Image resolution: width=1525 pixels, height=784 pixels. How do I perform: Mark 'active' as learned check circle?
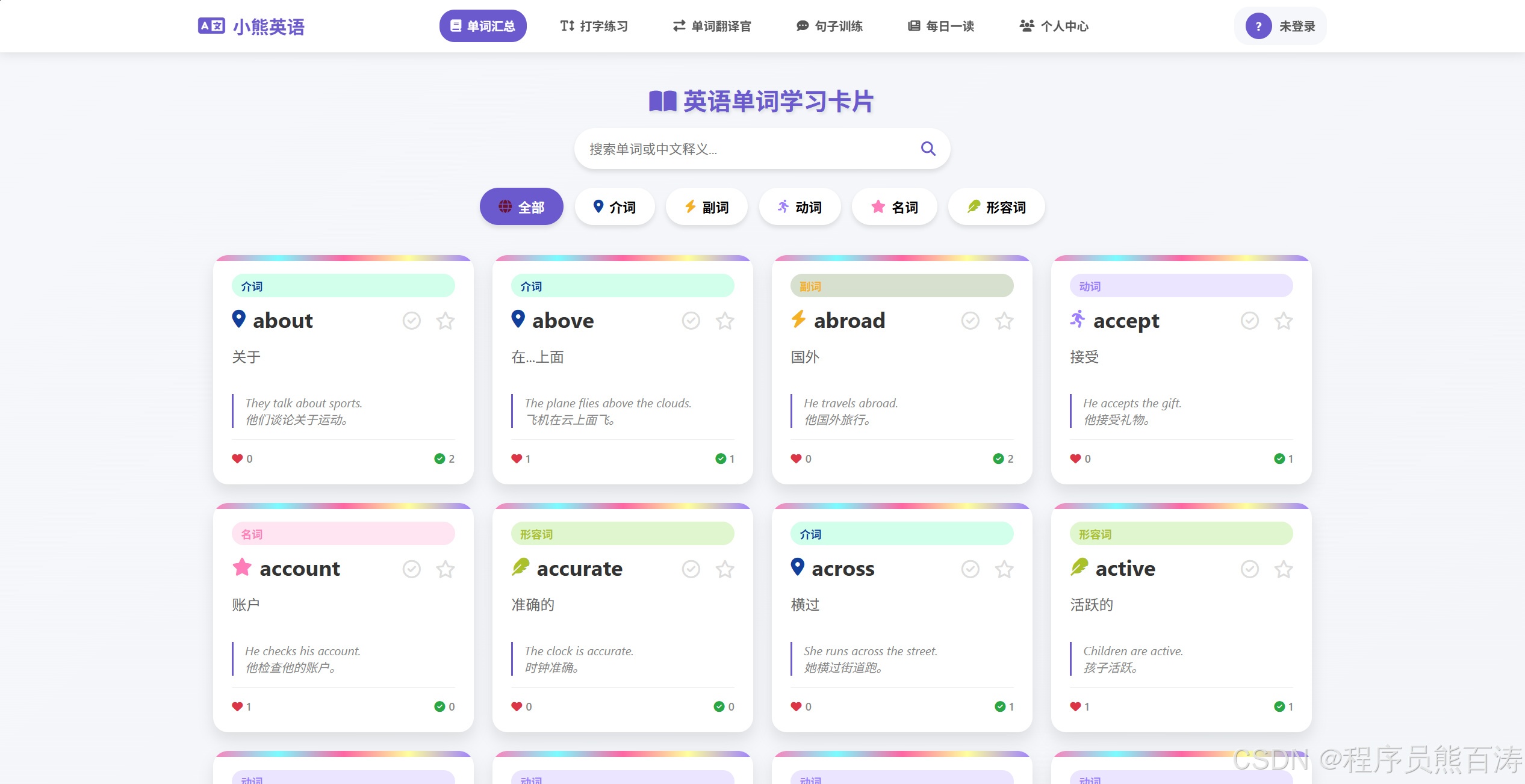click(1250, 569)
